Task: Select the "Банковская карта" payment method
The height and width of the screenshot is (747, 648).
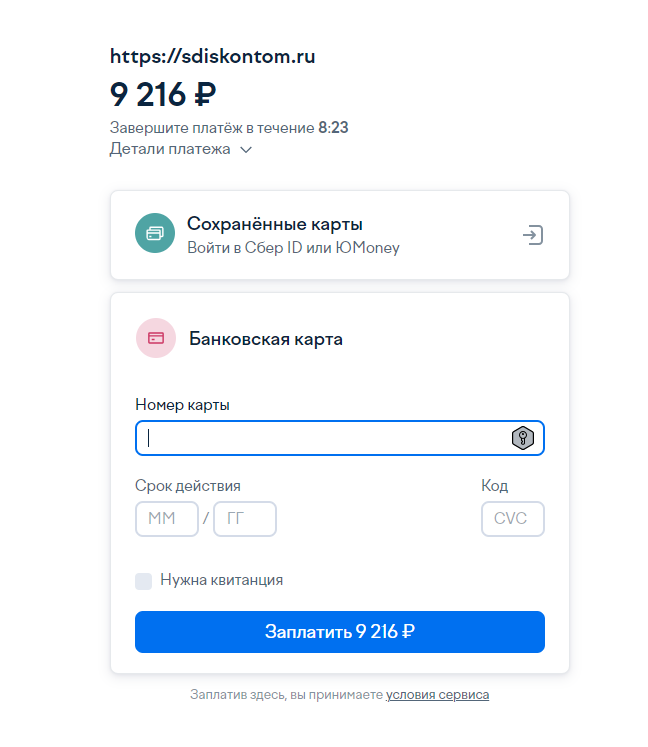Action: 266,339
